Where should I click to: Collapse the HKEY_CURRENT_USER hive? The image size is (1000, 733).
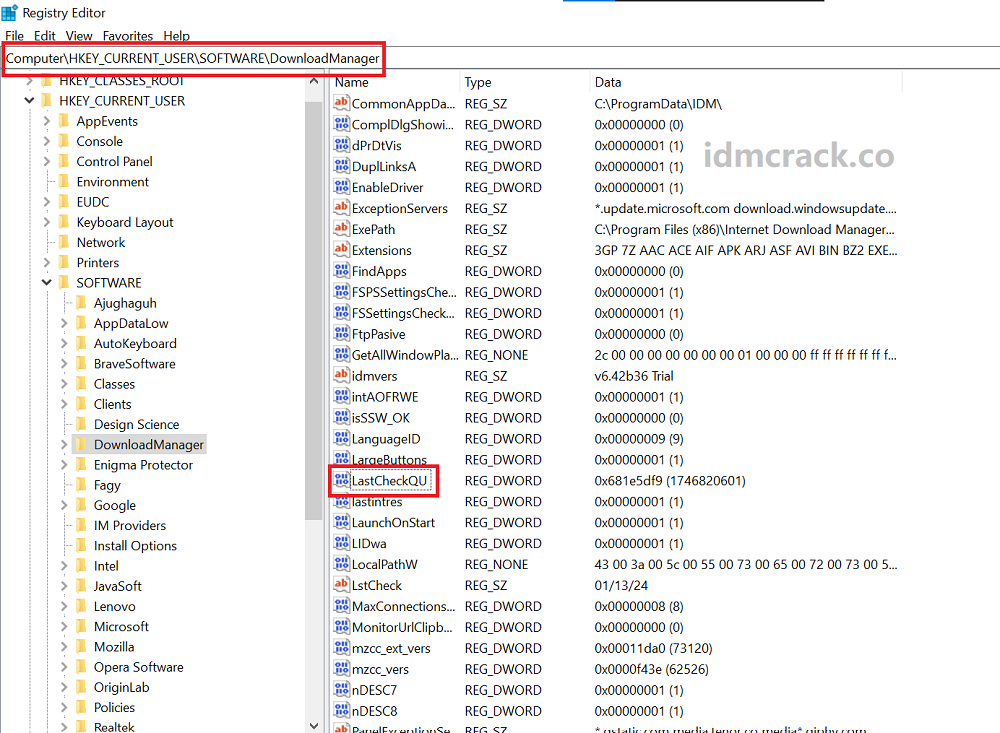tap(29, 100)
